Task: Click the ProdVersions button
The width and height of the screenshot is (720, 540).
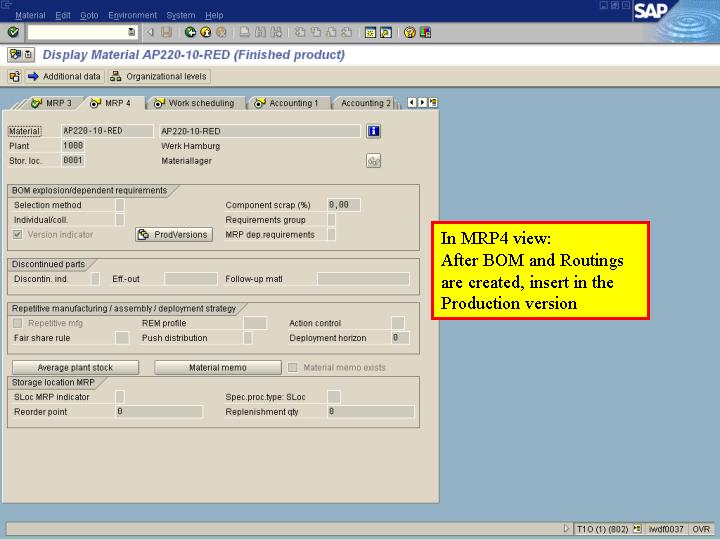Action: 174,235
